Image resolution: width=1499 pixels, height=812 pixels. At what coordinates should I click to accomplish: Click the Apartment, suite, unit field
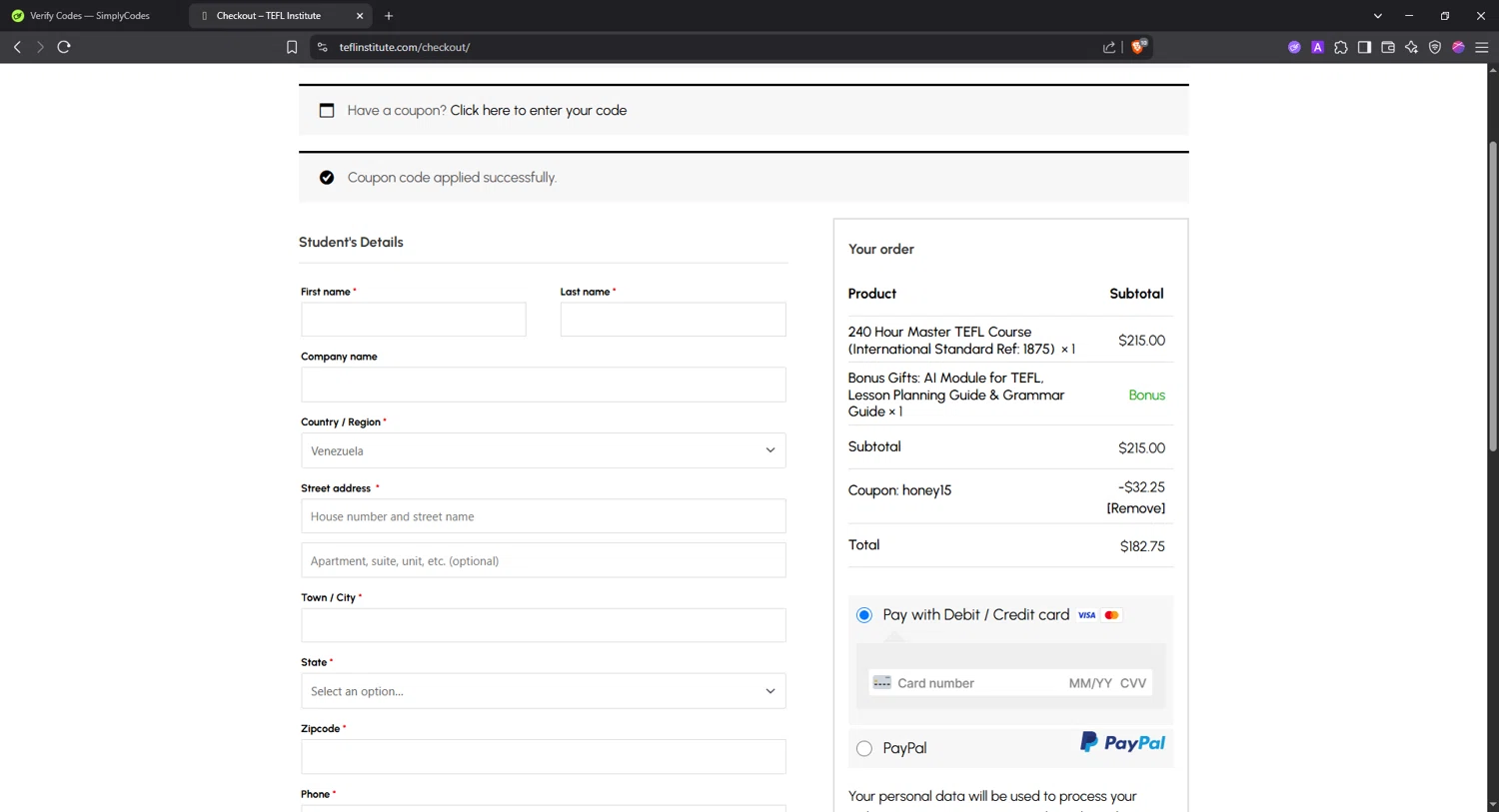click(544, 560)
